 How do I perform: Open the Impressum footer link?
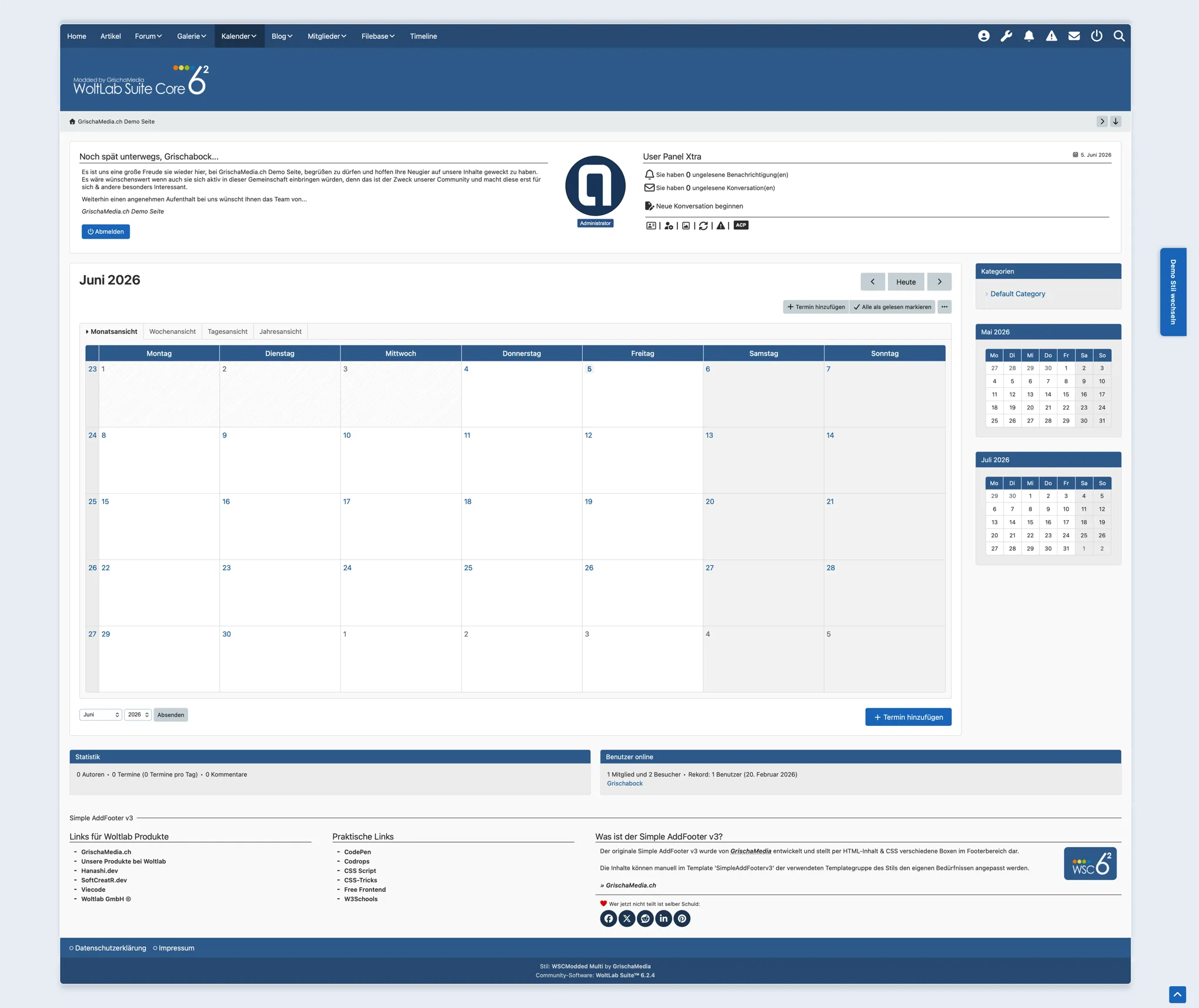click(x=176, y=948)
